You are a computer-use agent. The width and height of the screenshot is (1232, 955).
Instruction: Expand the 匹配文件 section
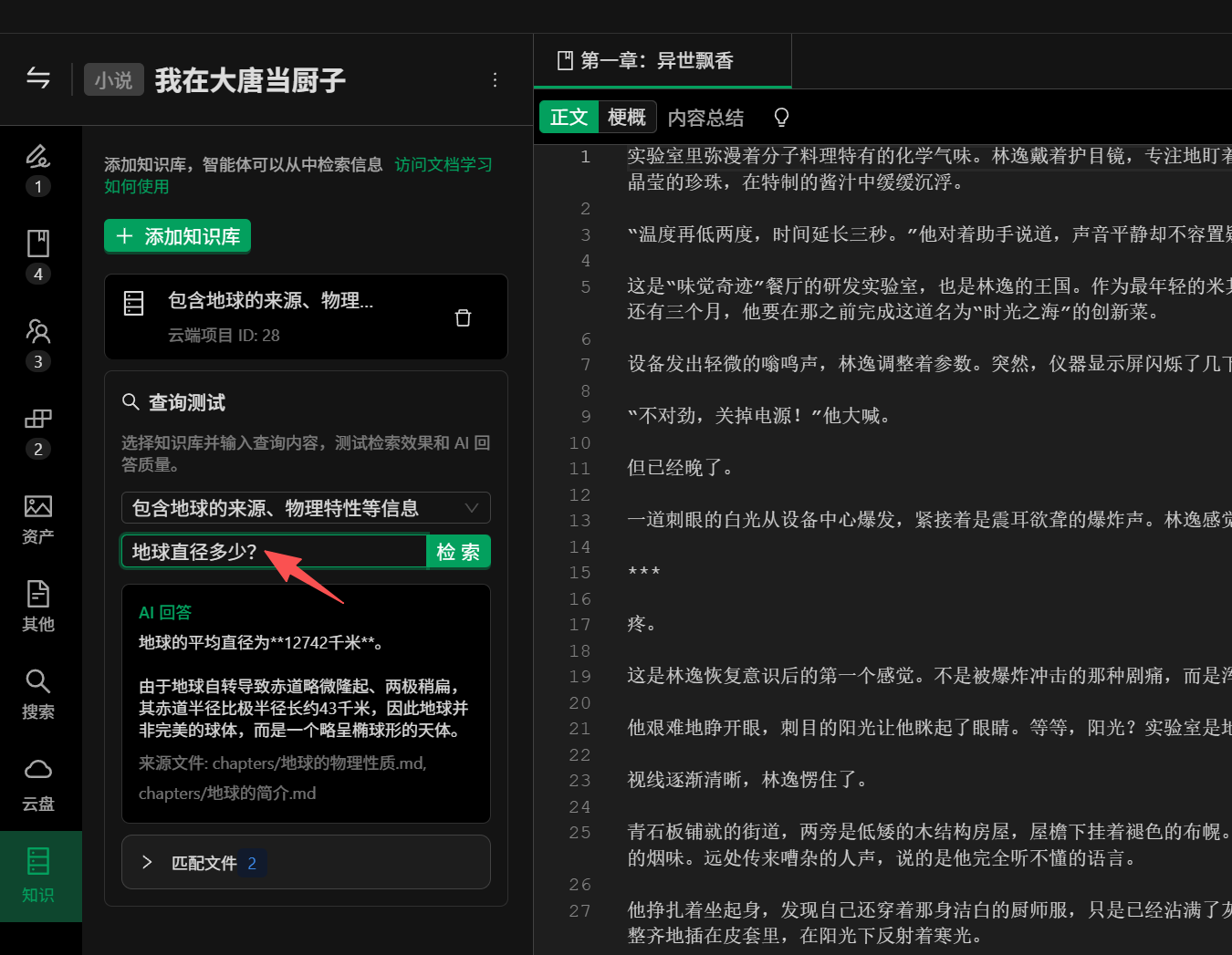click(306, 863)
